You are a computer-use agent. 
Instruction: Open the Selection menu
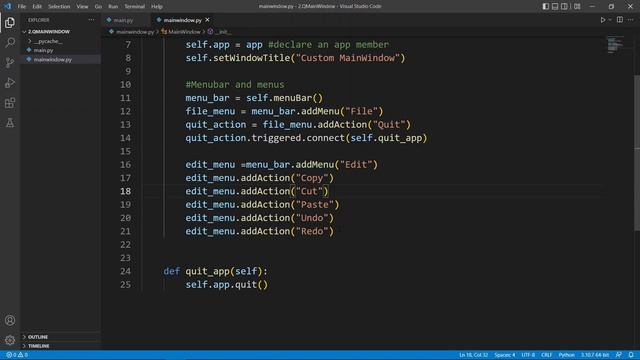[59, 7]
